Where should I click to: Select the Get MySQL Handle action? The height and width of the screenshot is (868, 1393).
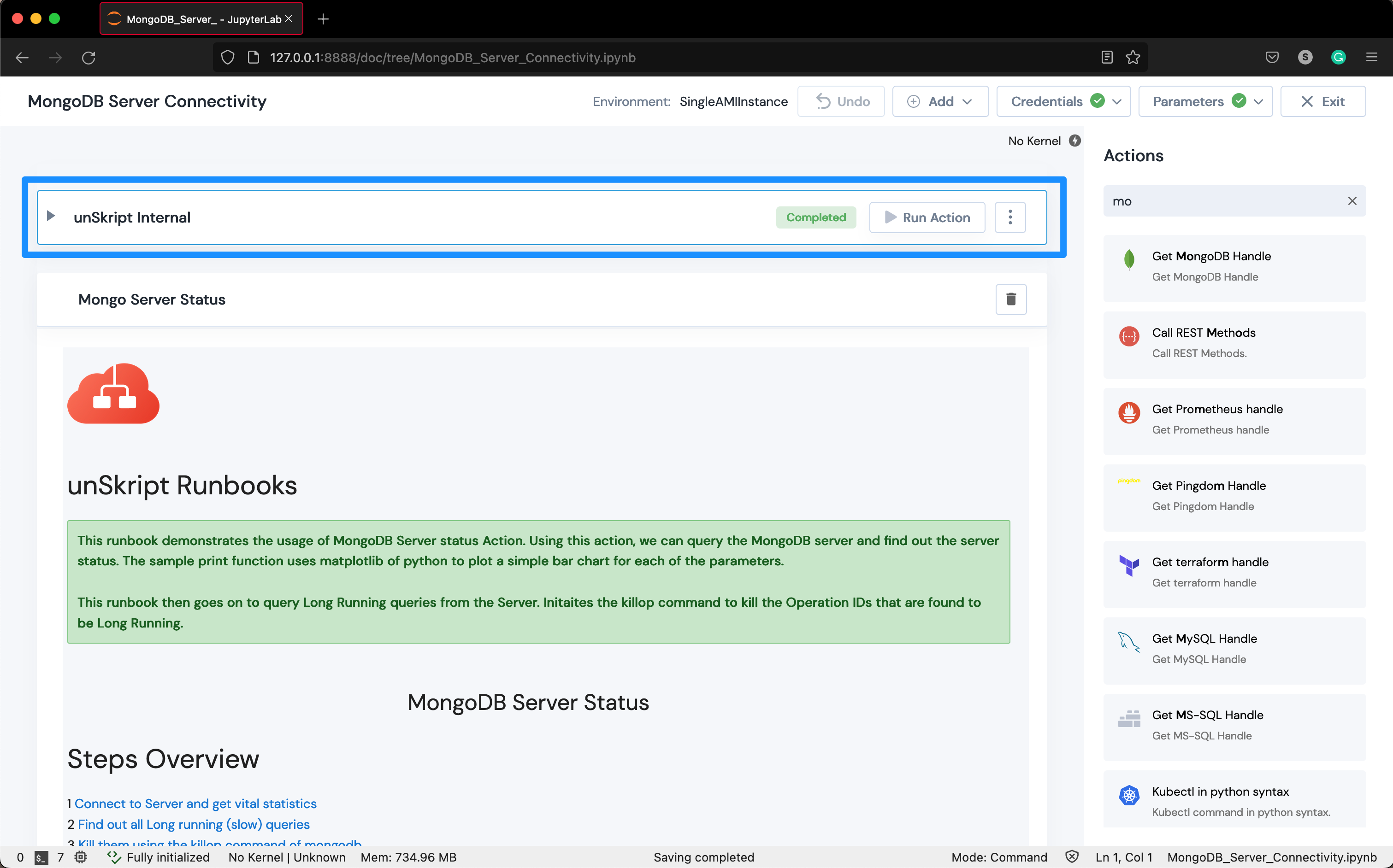pyautogui.click(x=1234, y=650)
